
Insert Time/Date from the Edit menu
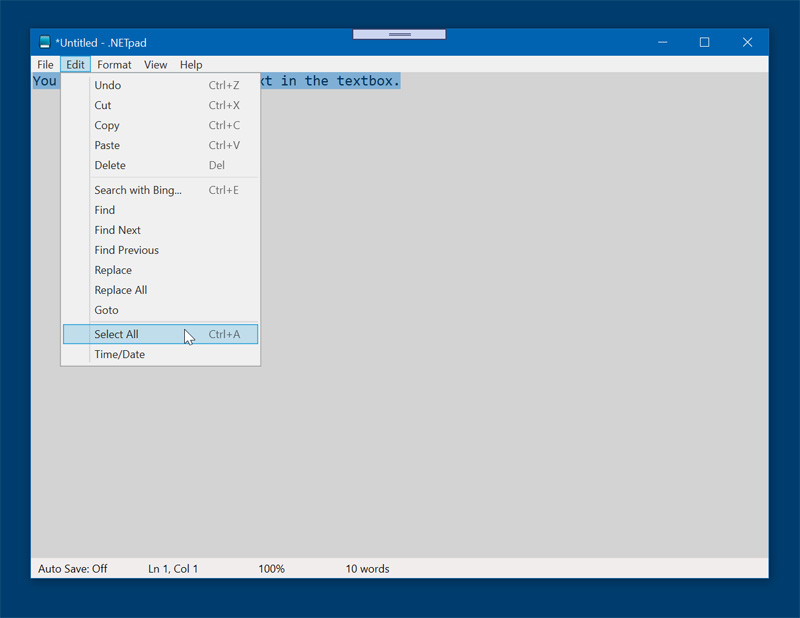tap(119, 354)
